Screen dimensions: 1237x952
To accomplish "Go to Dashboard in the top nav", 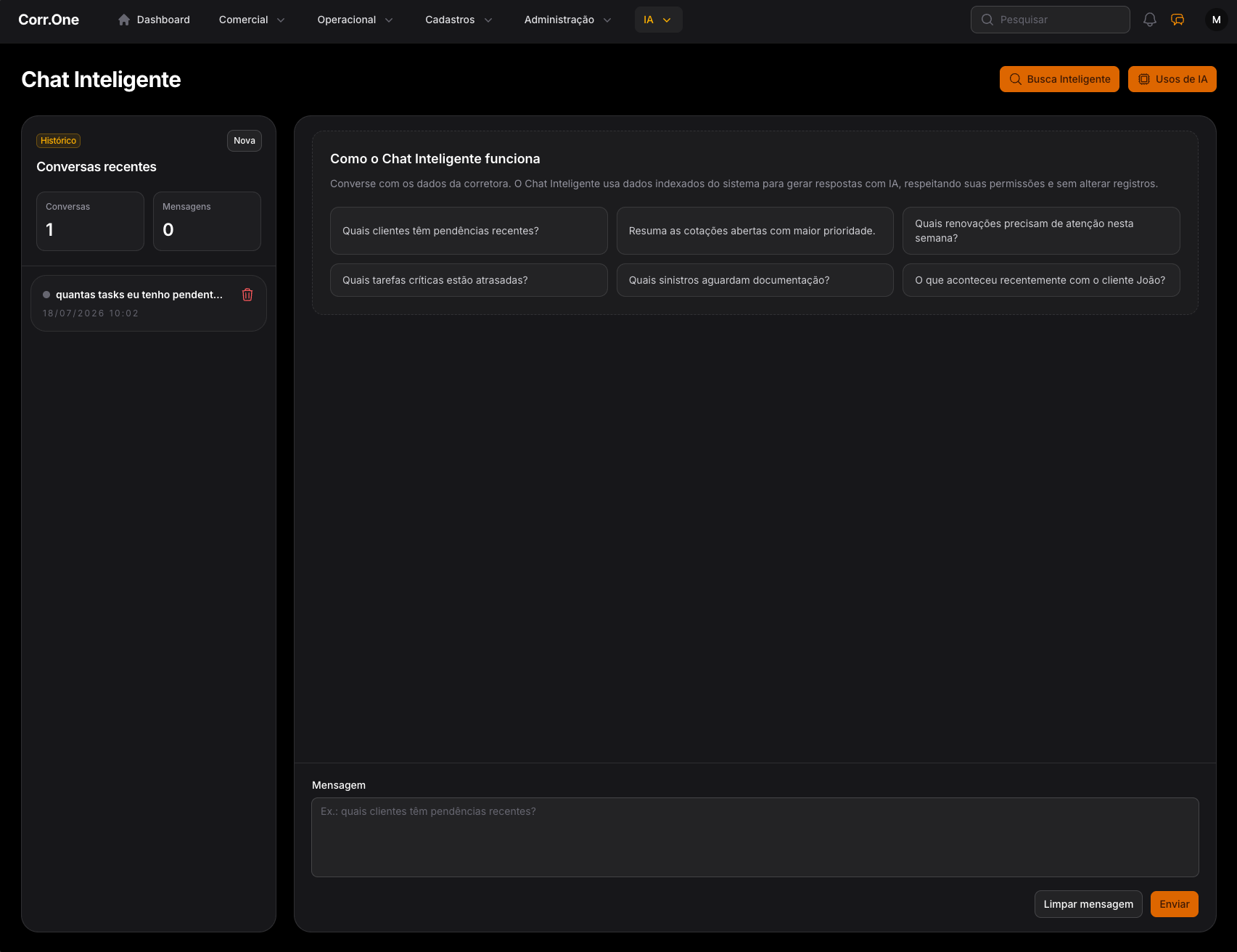I will coord(154,20).
